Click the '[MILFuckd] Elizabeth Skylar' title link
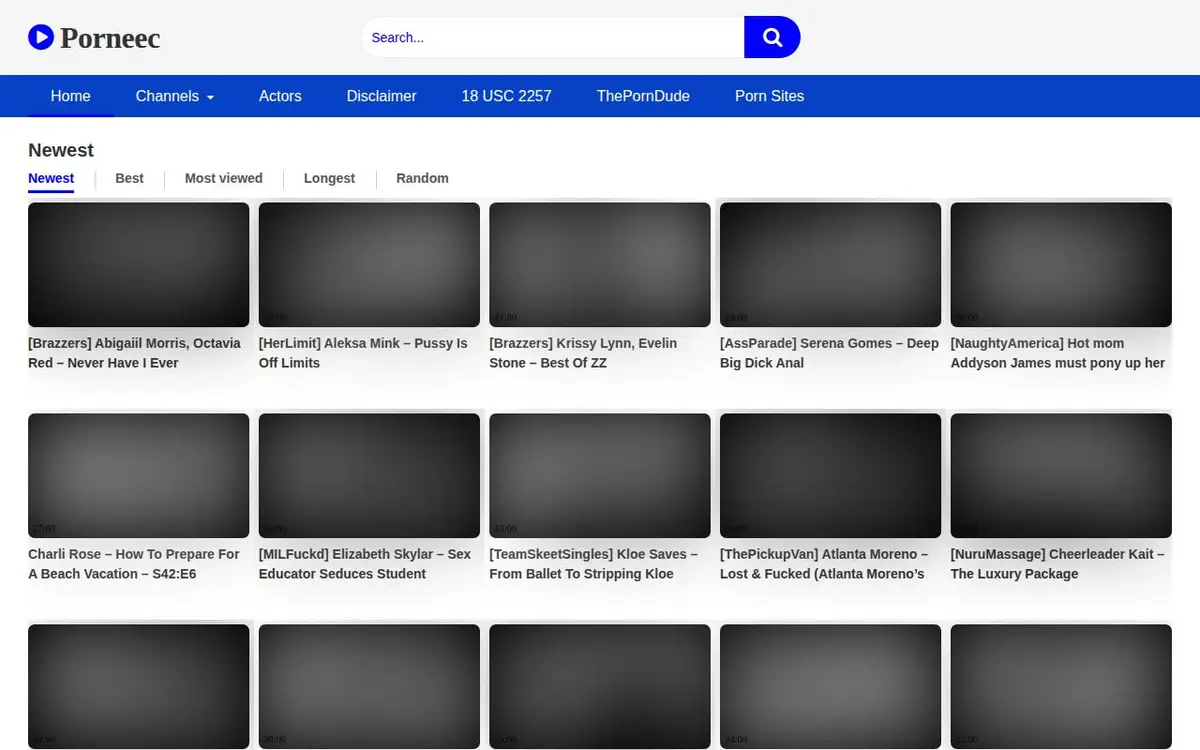Viewport: 1200px width, 750px height. pos(365,564)
